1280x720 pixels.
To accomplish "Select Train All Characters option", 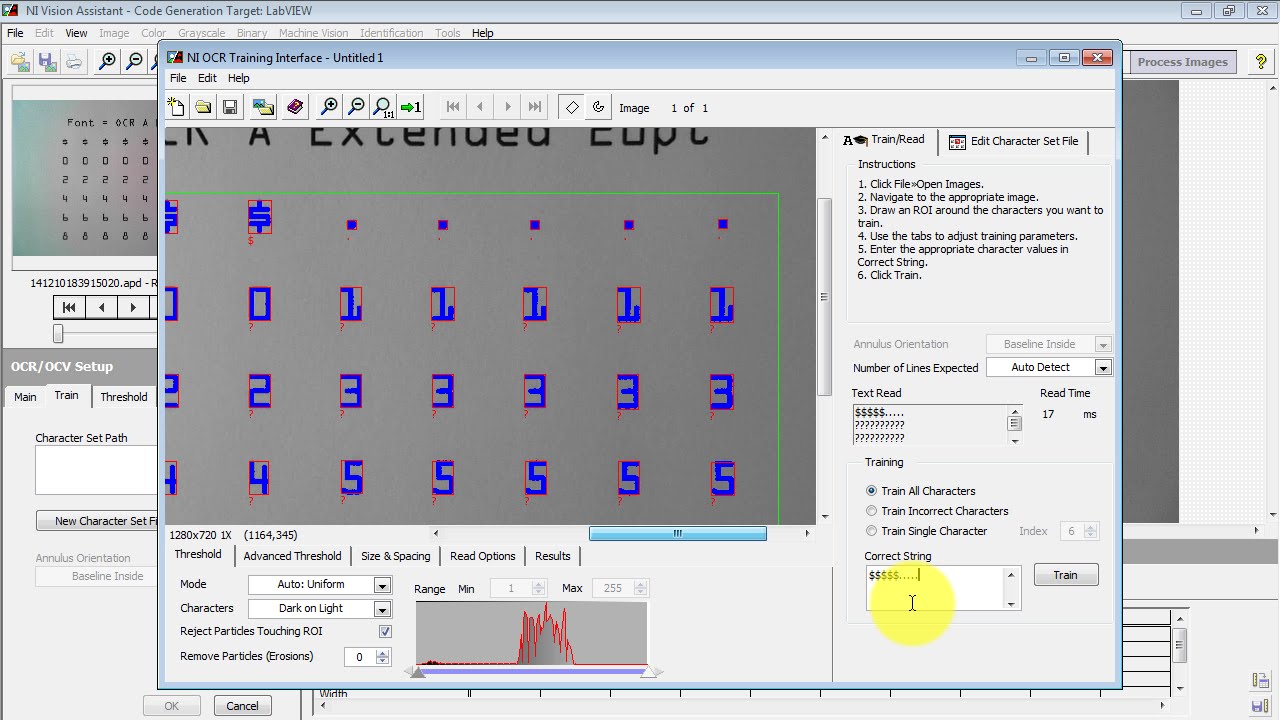I will tap(920, 491).
